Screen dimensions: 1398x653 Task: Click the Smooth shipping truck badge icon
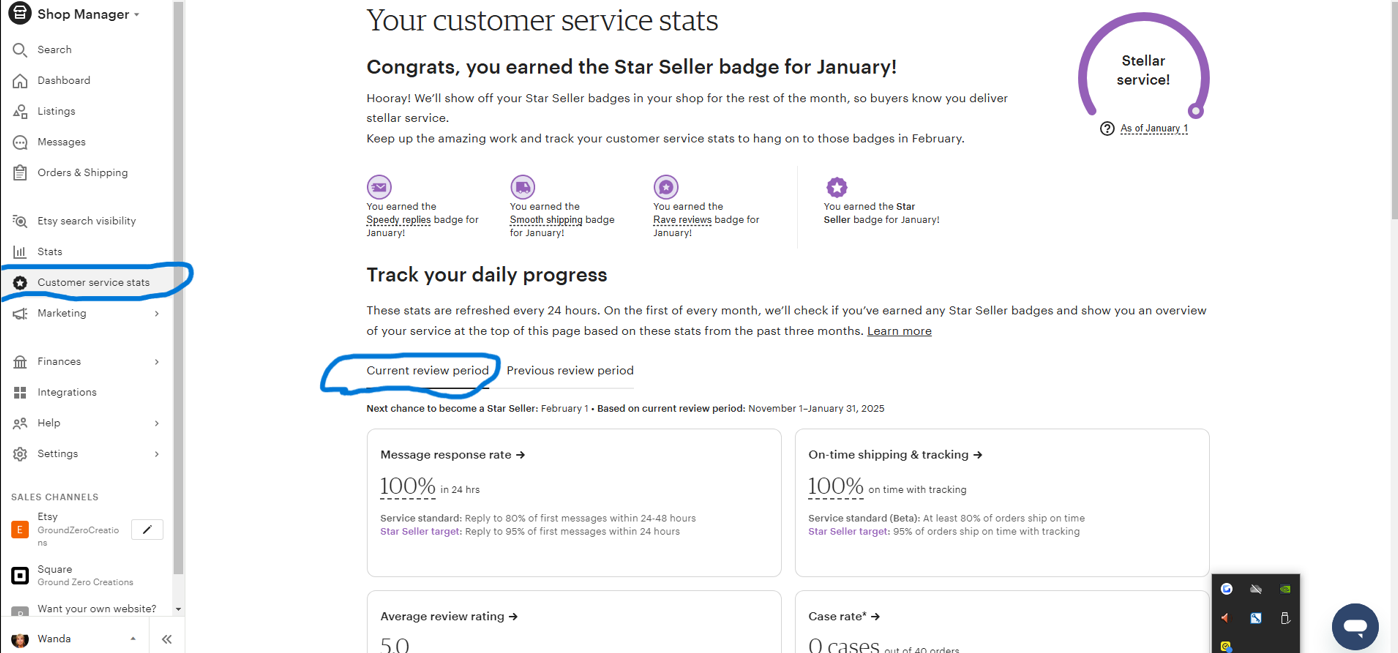(x=523, y=187)
